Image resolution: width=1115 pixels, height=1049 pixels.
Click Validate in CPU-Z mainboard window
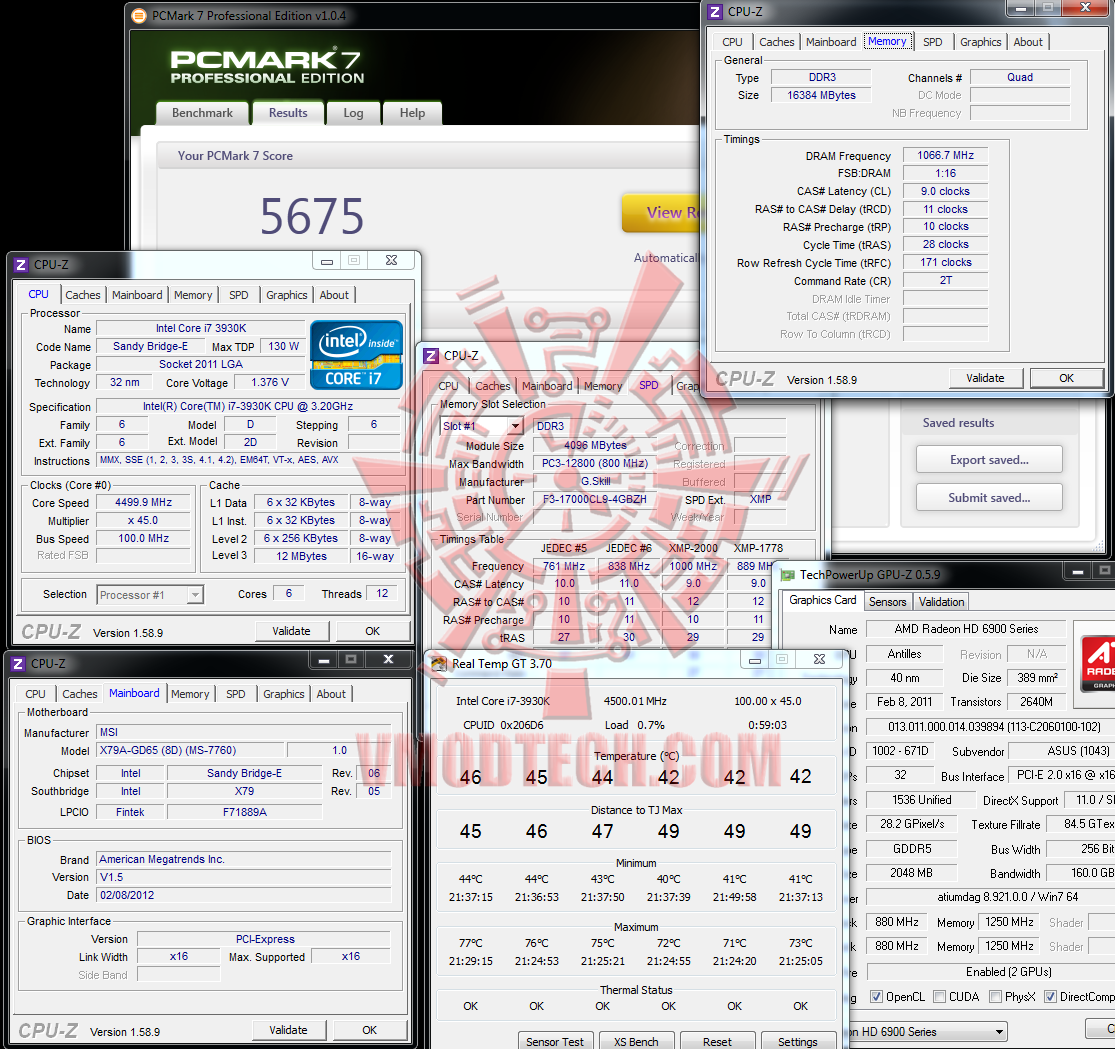click(x=289, y=1030)
